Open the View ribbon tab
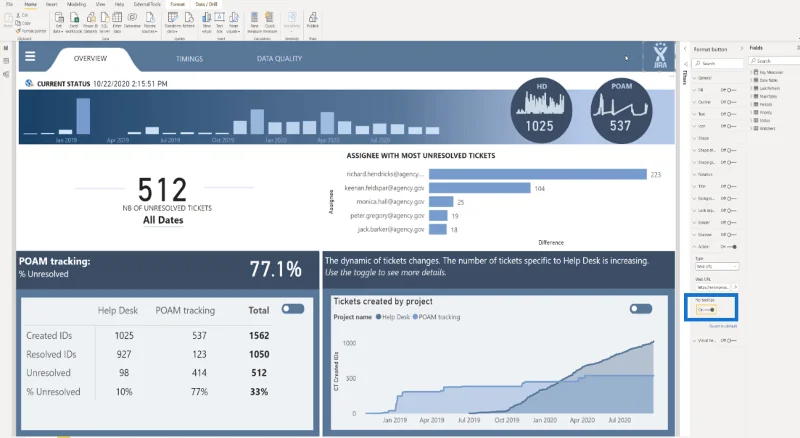Viewport: 800px width, 438px height. 101,4
